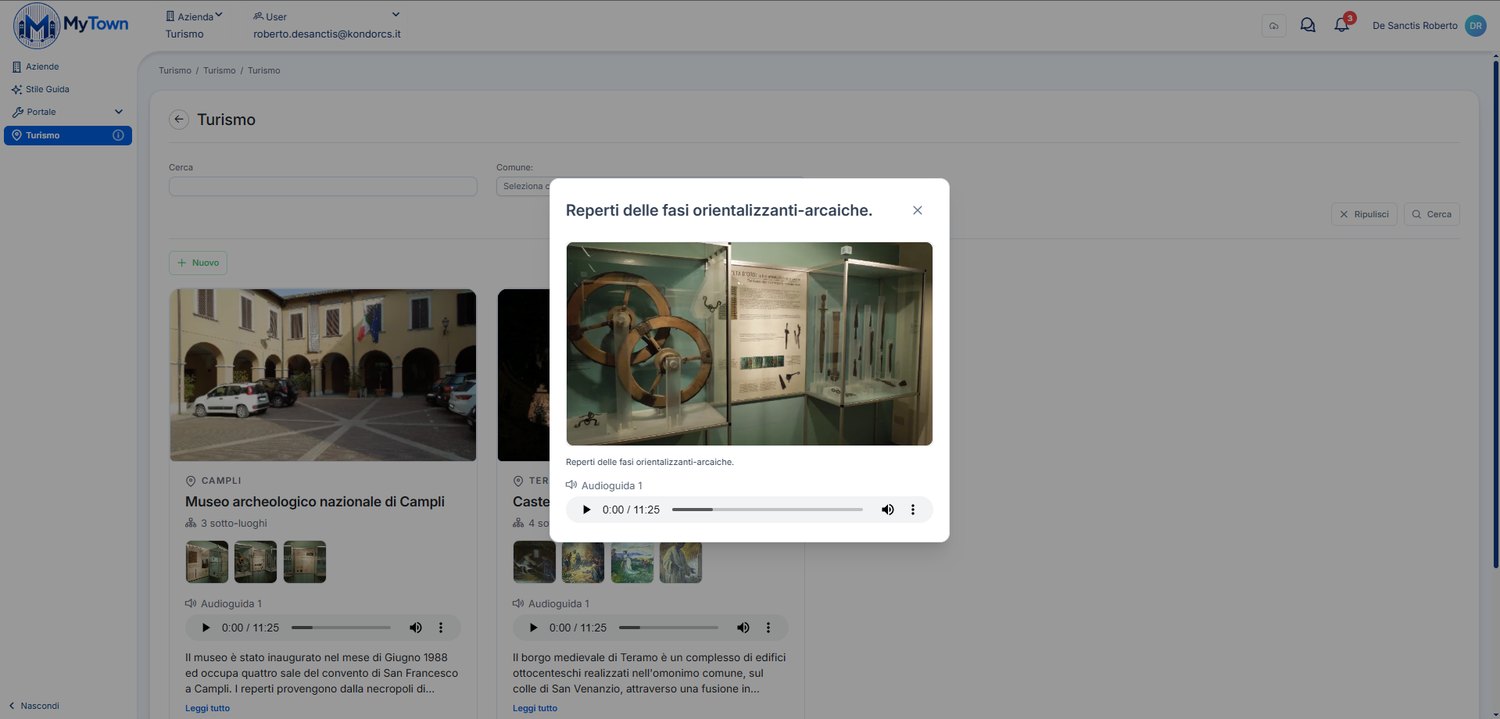Open the DR user avatar menu

(1475, 25)
